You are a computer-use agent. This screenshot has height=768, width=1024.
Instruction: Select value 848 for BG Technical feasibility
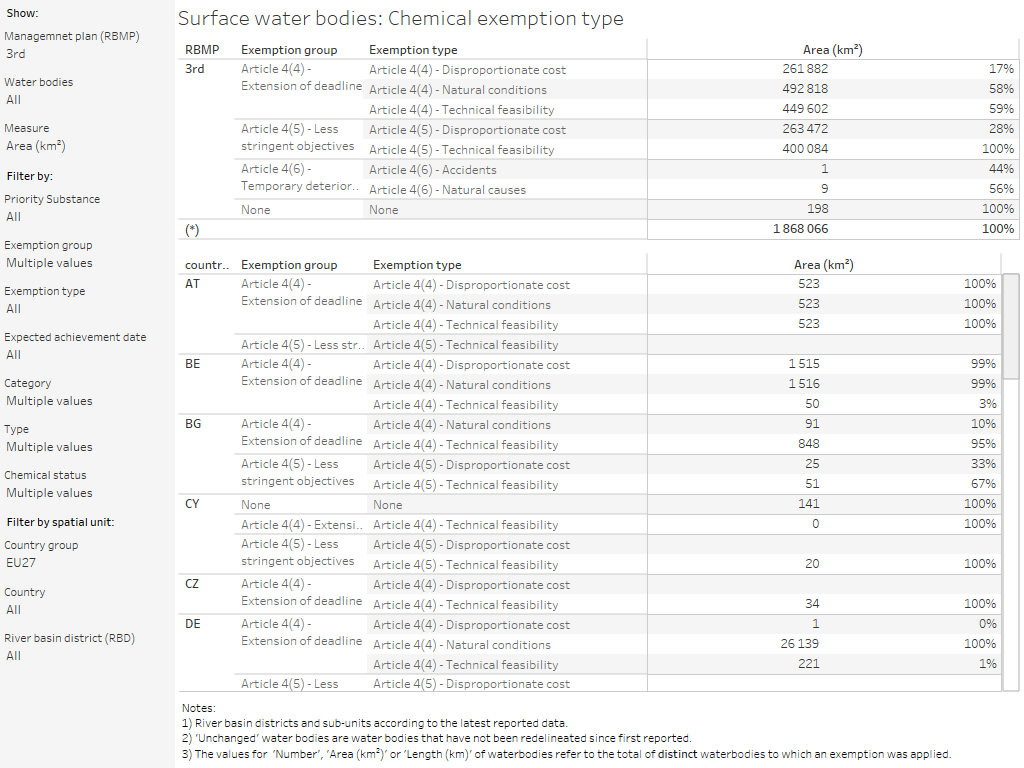click(808, 444)
